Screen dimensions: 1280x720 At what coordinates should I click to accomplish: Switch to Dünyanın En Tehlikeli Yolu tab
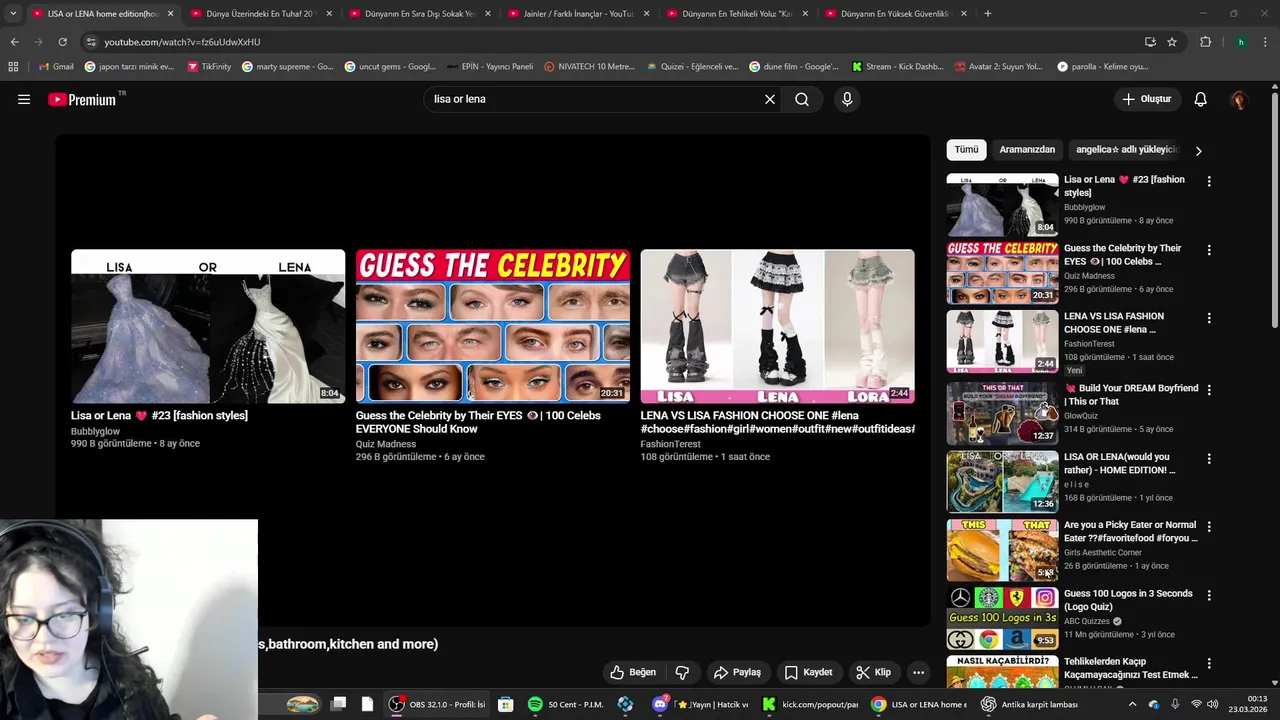point(737,14)
